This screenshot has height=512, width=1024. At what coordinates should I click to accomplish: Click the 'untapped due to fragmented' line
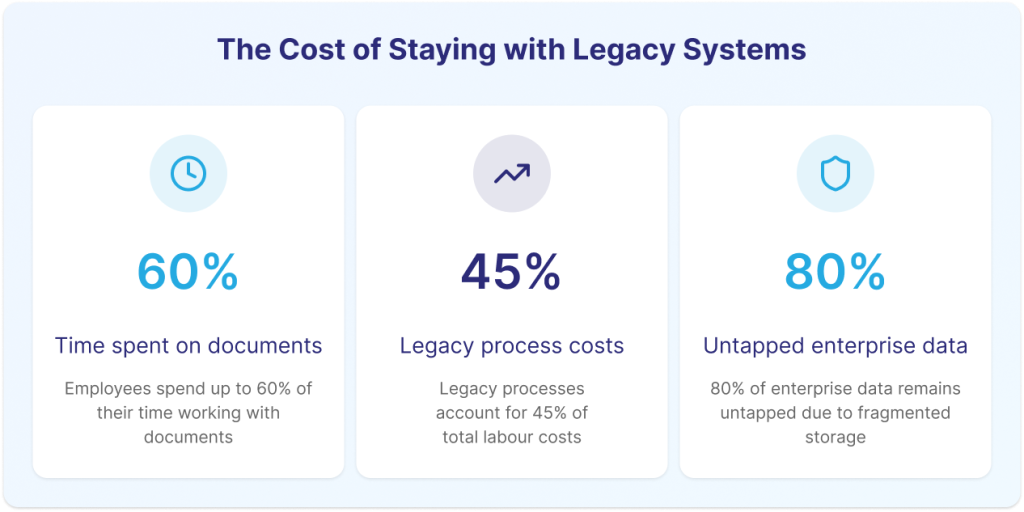(835, 412)
